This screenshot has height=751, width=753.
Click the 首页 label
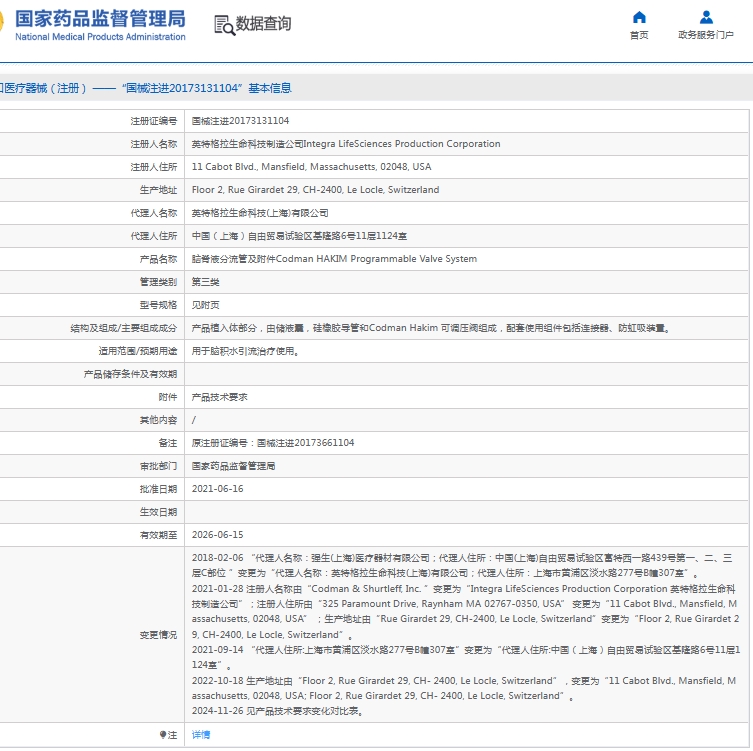coord(639,35)
